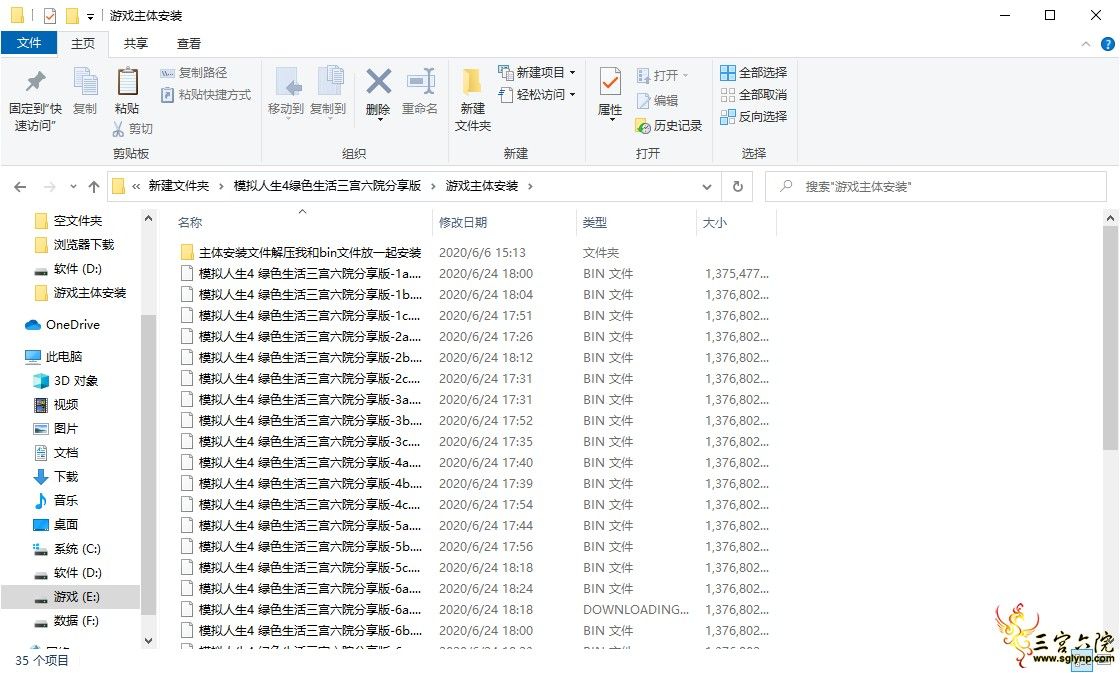The width and height of the screenshot is (1120, 673).
Task: Click the Edit (编辑) command
Action: (x=657, y=101)
